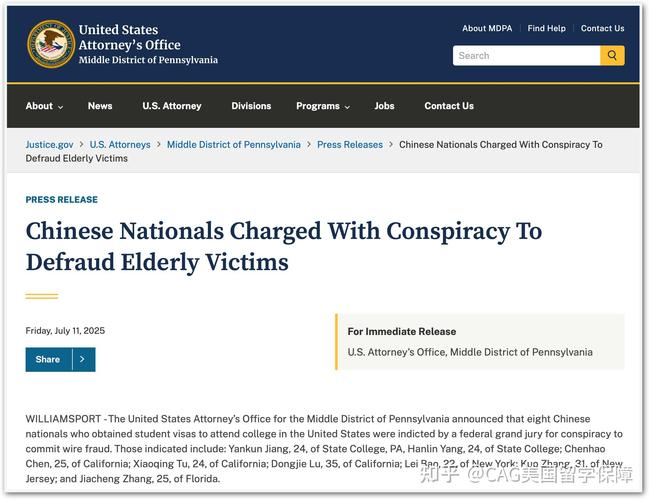Go to the Justice.gov breadcrumb link
The image size is (649, 500).
click(x=49, y=144)
